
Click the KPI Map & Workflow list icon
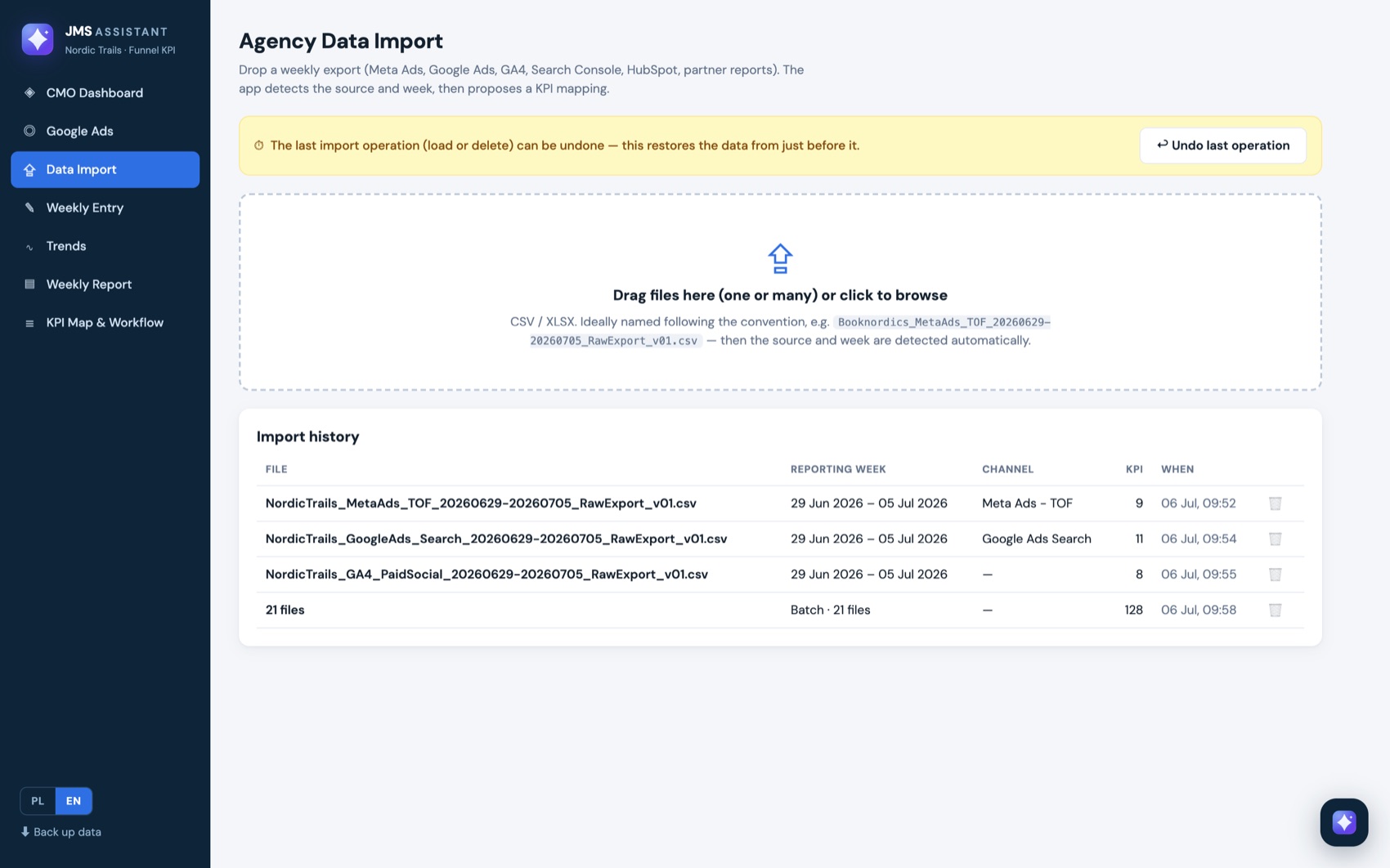click(29, 323)
